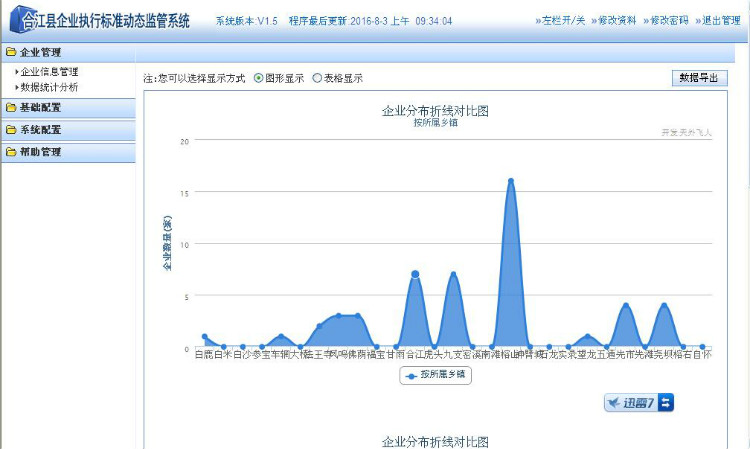The height and width of the screenshot is (449, 750).
Task: Click the 系统配置 folder icon
Action: point(11,130)
